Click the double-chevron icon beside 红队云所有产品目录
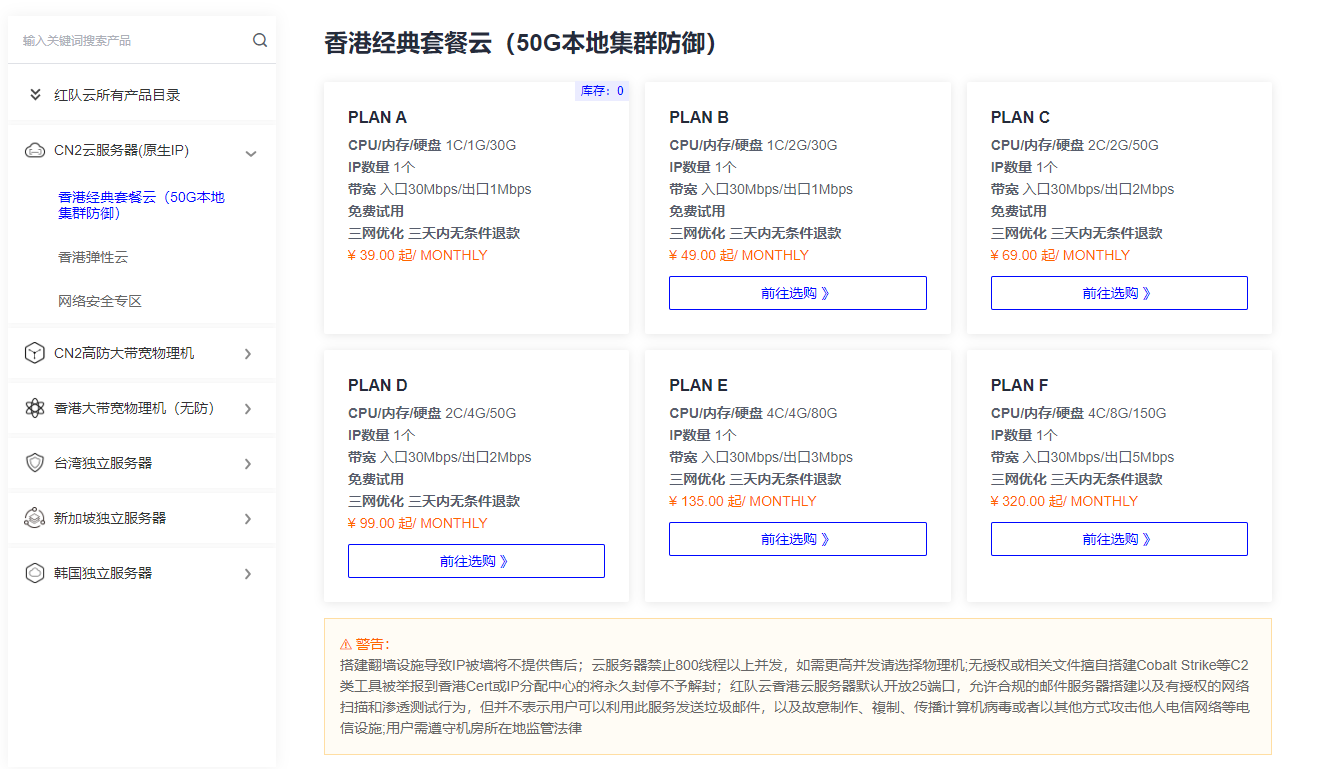 35,95
